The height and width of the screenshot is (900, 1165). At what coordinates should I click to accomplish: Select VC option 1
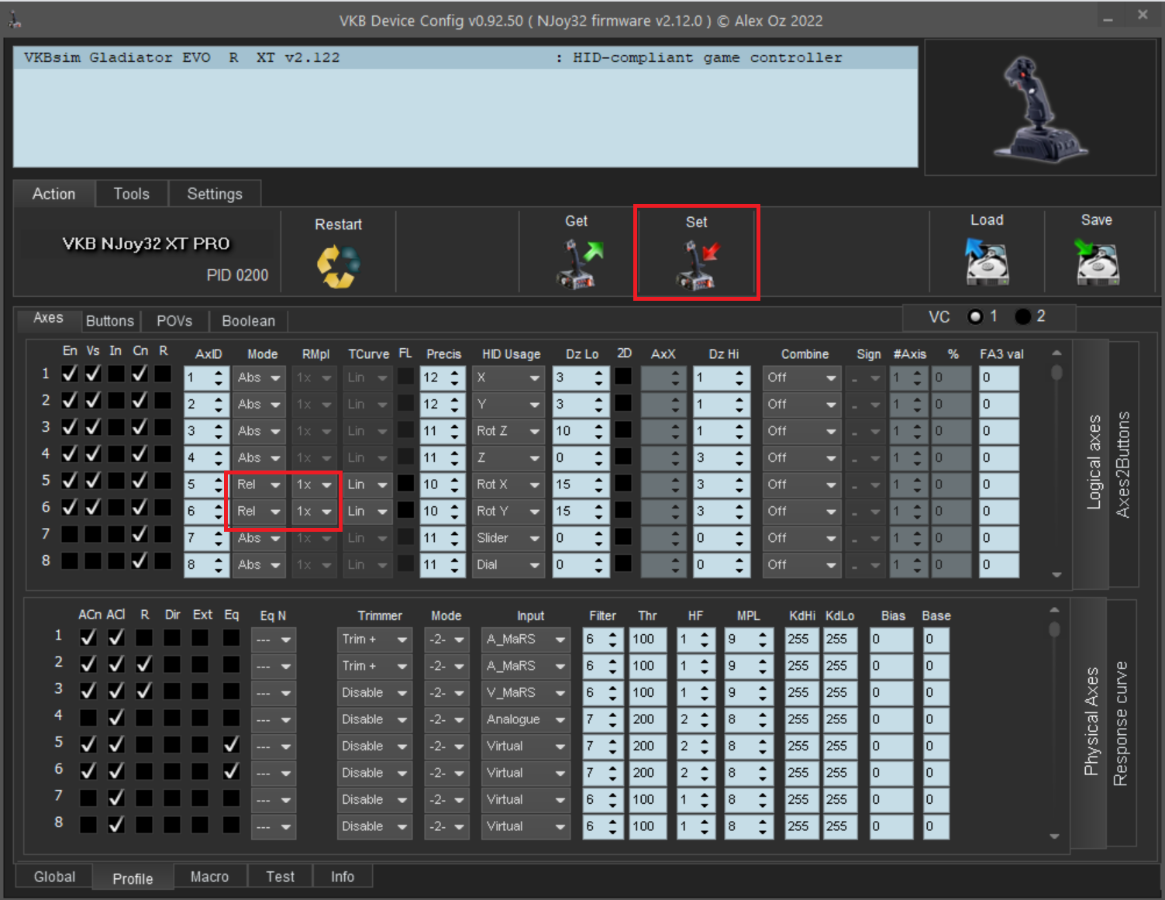pyautogui.click(x=976, y=317)
